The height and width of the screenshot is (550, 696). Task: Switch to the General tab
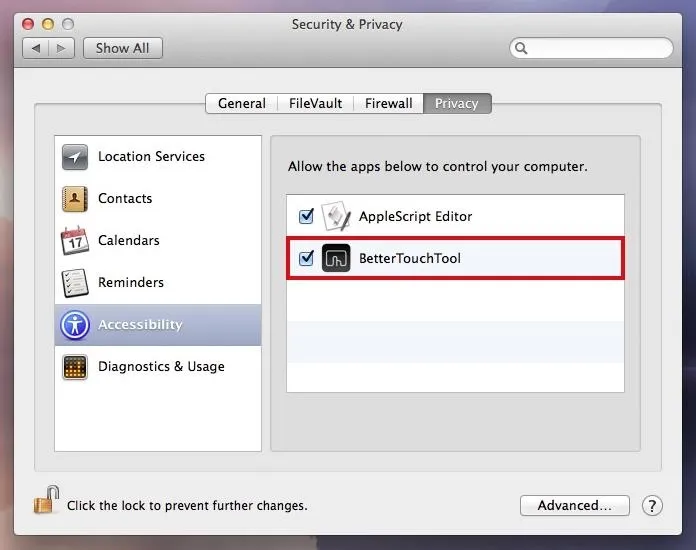[242, 103]
